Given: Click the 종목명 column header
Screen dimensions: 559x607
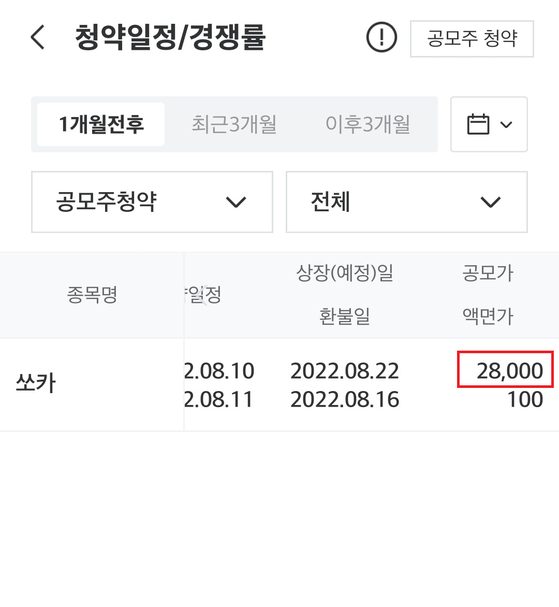Looking at the screenshot, I should [x=92, y=295].
